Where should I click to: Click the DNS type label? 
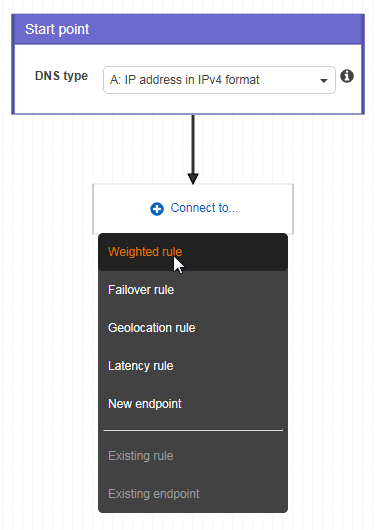[x=61, y=76]
